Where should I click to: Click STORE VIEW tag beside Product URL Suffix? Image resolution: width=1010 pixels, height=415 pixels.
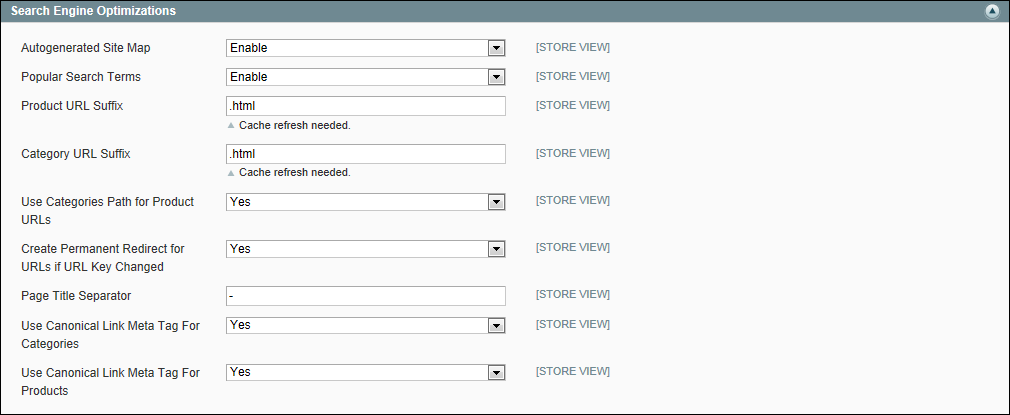click(573, 105)
